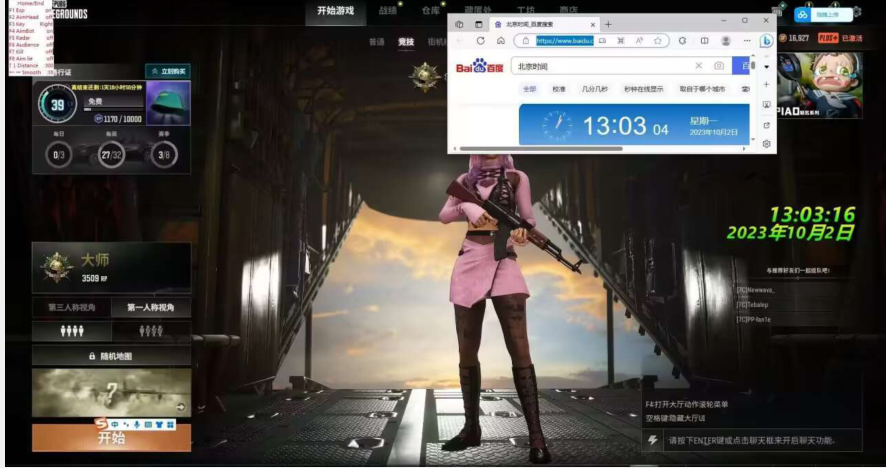Viewport: 886px width, 468px height.
Task: Open 战绩 top menu tab
Action: tap(388, 11)
